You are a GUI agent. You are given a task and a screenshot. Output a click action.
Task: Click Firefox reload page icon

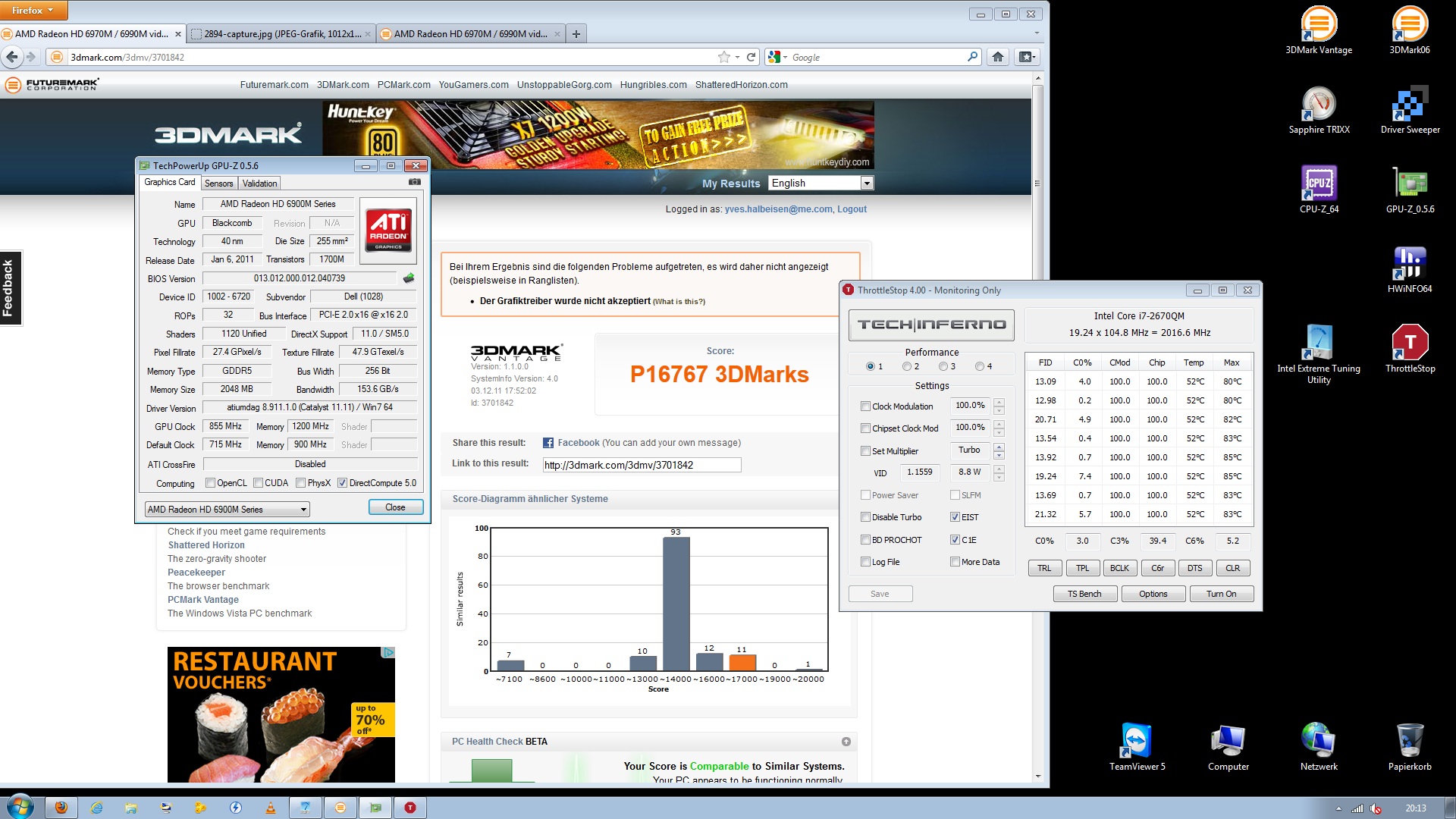pyautogui.click(x=751, y=57)
